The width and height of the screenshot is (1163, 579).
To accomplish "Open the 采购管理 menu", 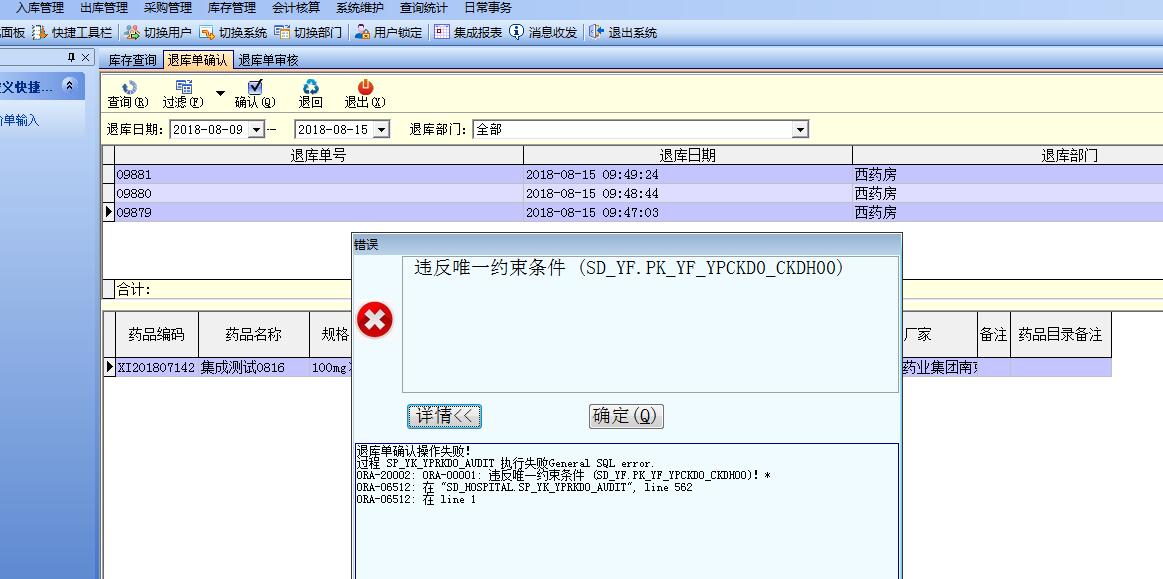I will point(168,8).
